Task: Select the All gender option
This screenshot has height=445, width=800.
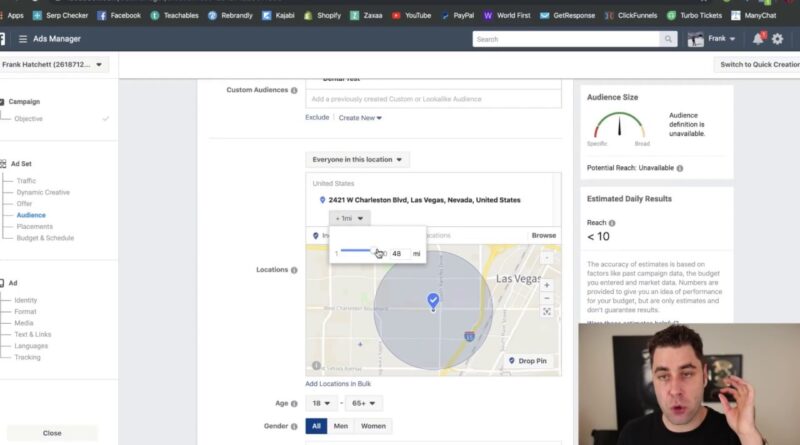Action: 316,426
